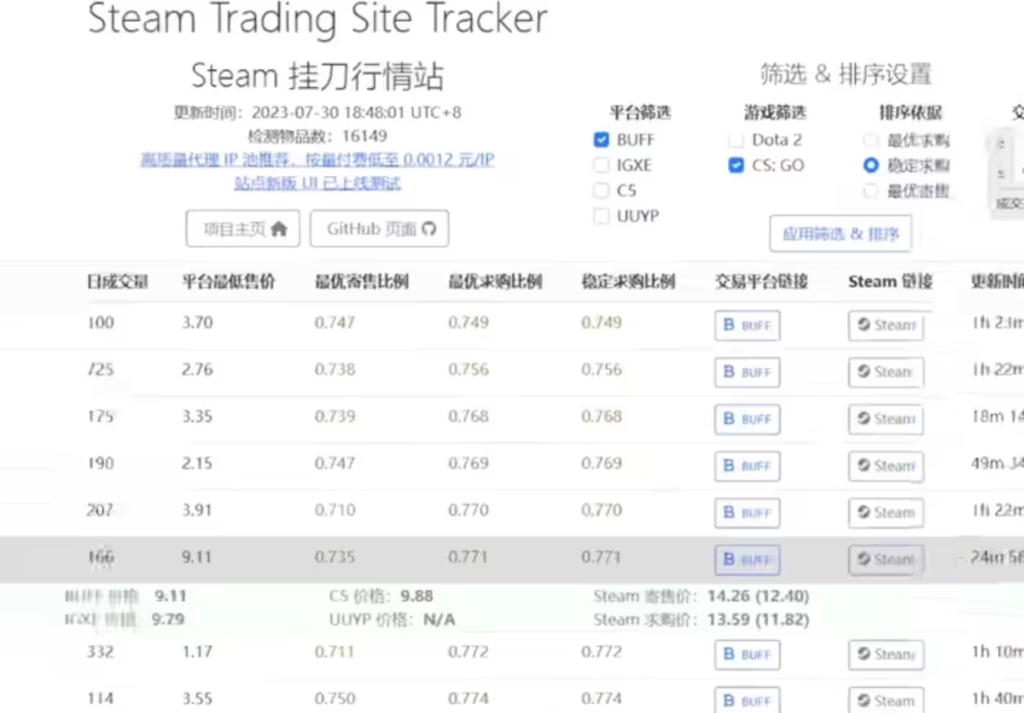Check the IGXE platform filter
The height and width of the screenshot is (713, 1024).
601,165
